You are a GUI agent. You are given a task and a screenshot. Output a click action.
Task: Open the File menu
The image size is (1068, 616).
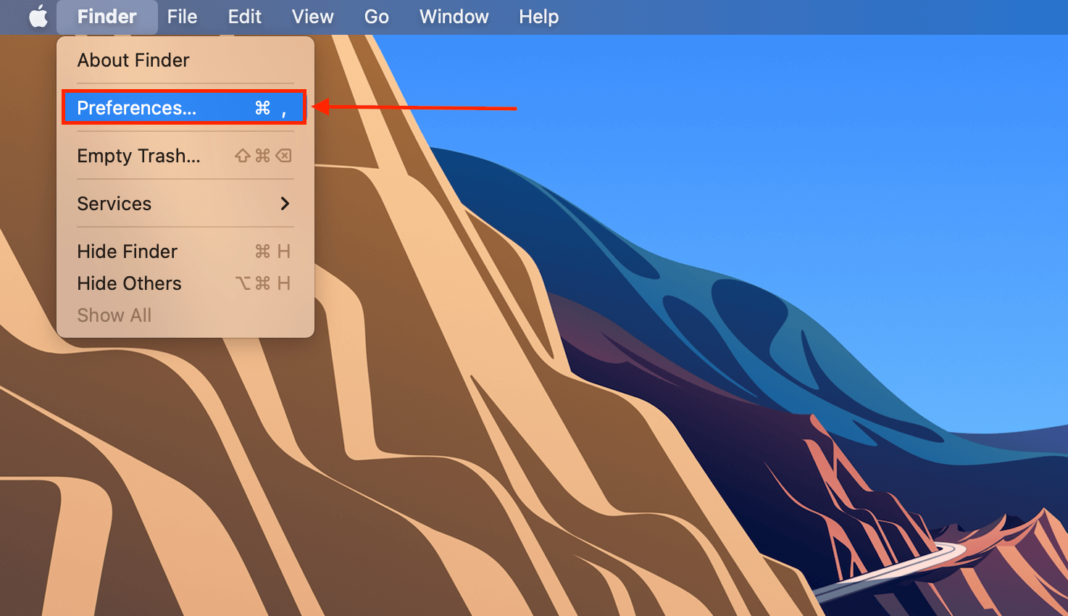[182, 16]
